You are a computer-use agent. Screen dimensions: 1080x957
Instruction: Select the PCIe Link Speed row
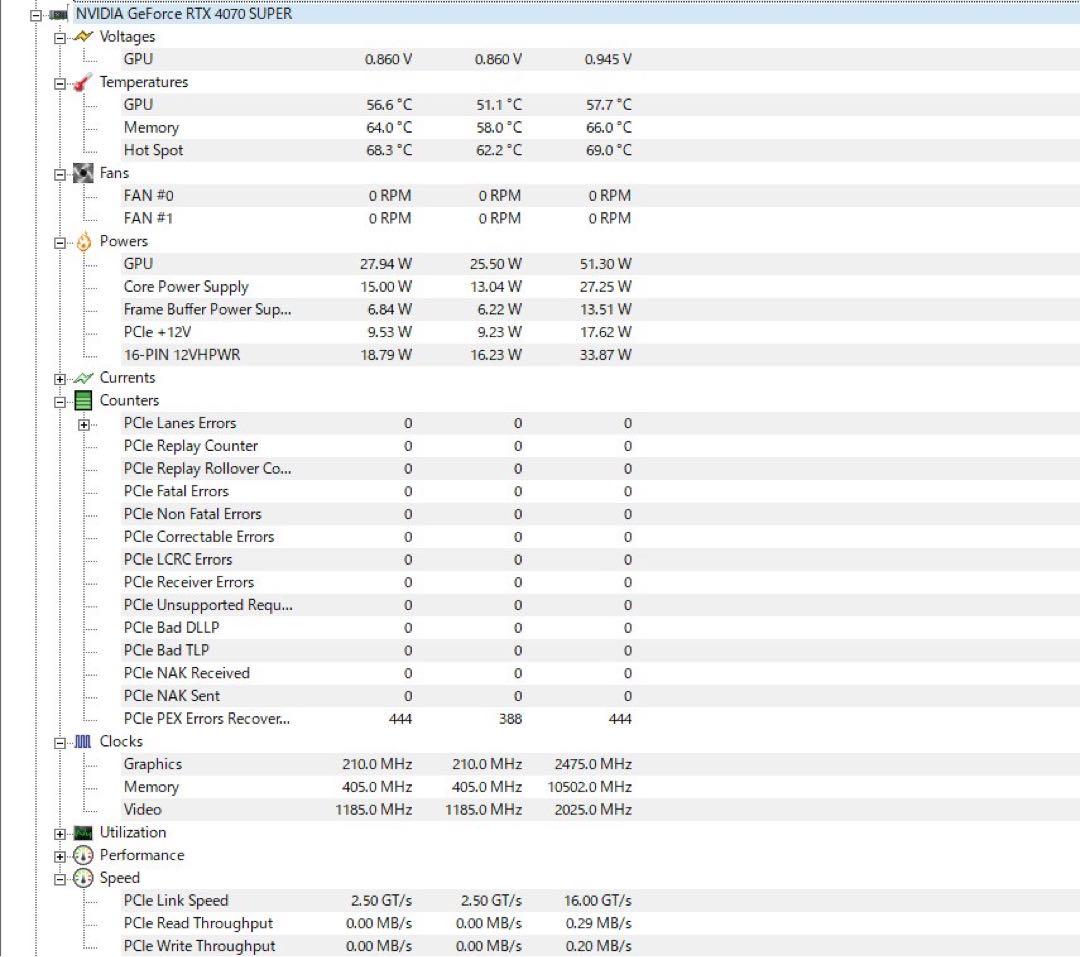point(176,901)
